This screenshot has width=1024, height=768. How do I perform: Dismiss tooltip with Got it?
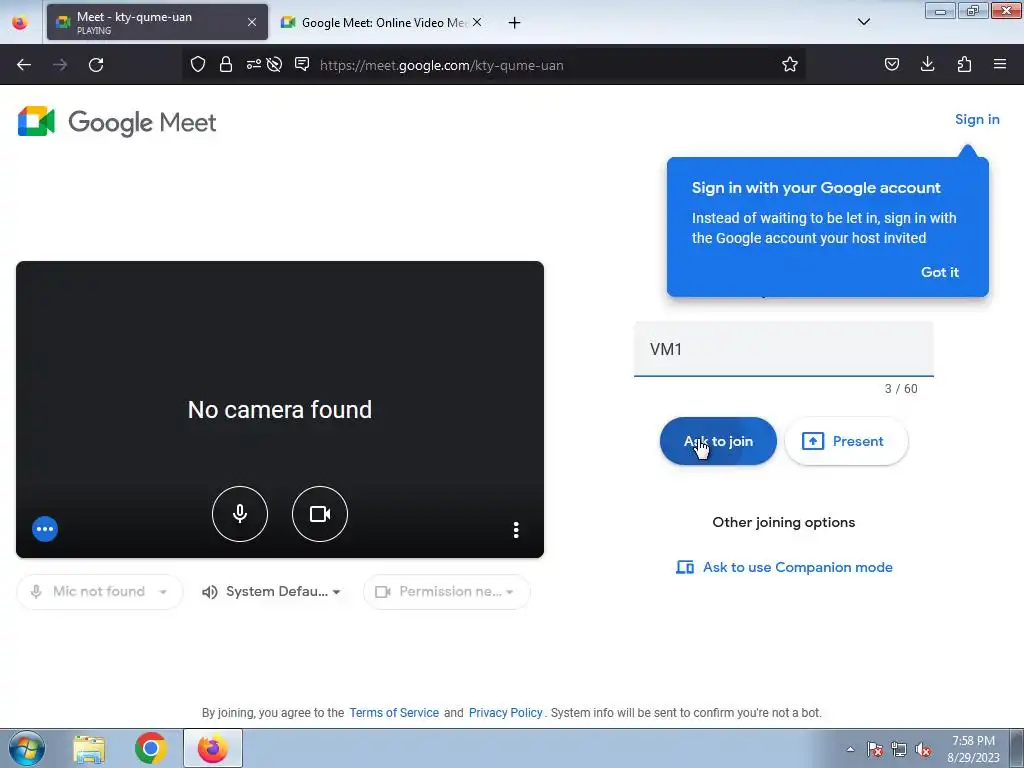(940, 272)
